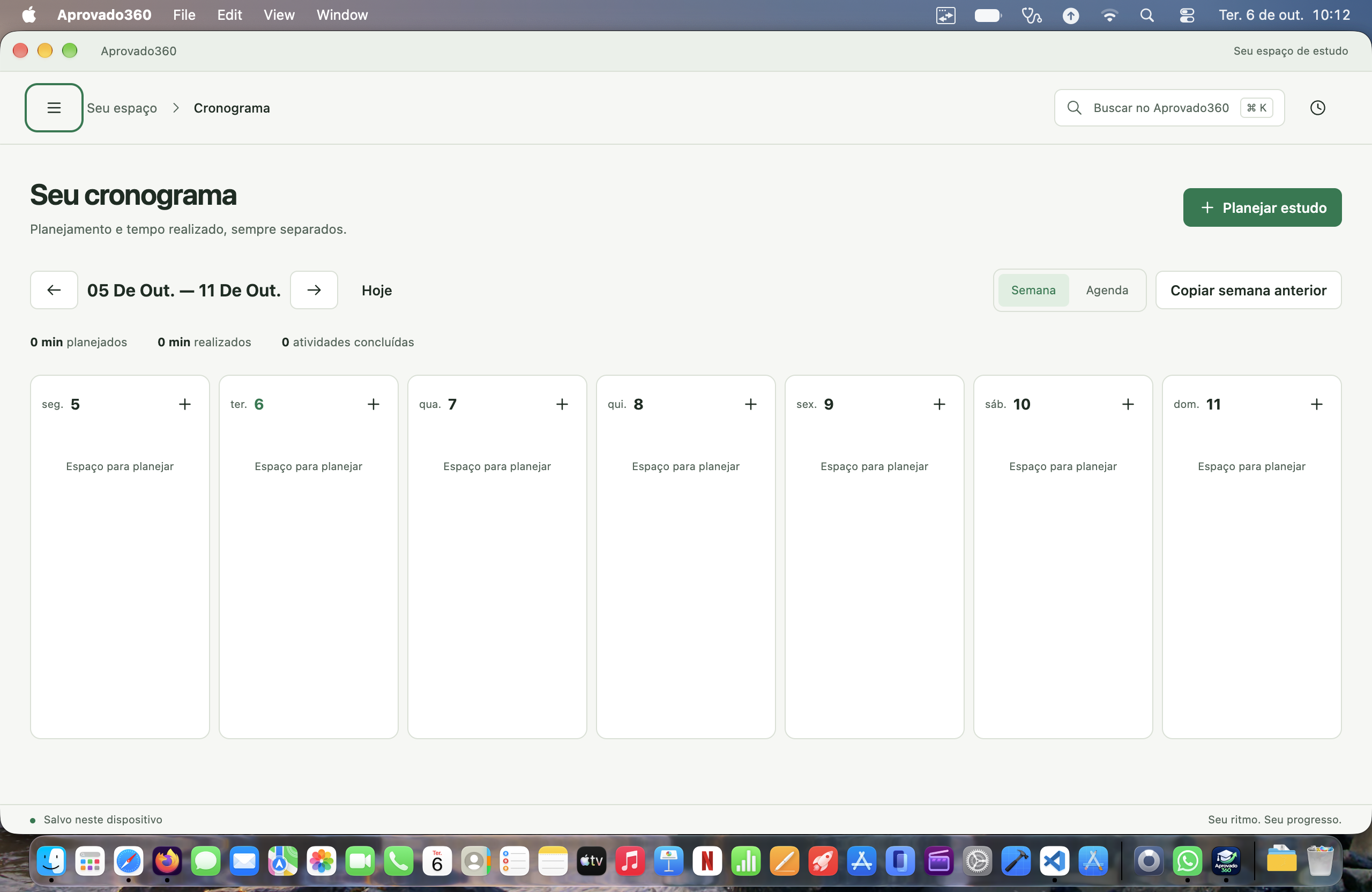Click 'Espaço para planejar' under seg. 5
The height and width of the screenshot is (892, 1372).
(x=120, y=466)
